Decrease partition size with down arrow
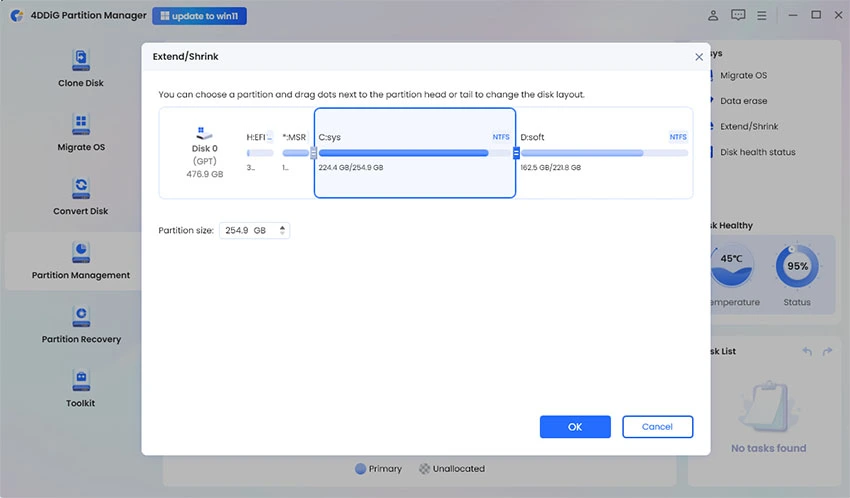850x498 pixels. 283,233
